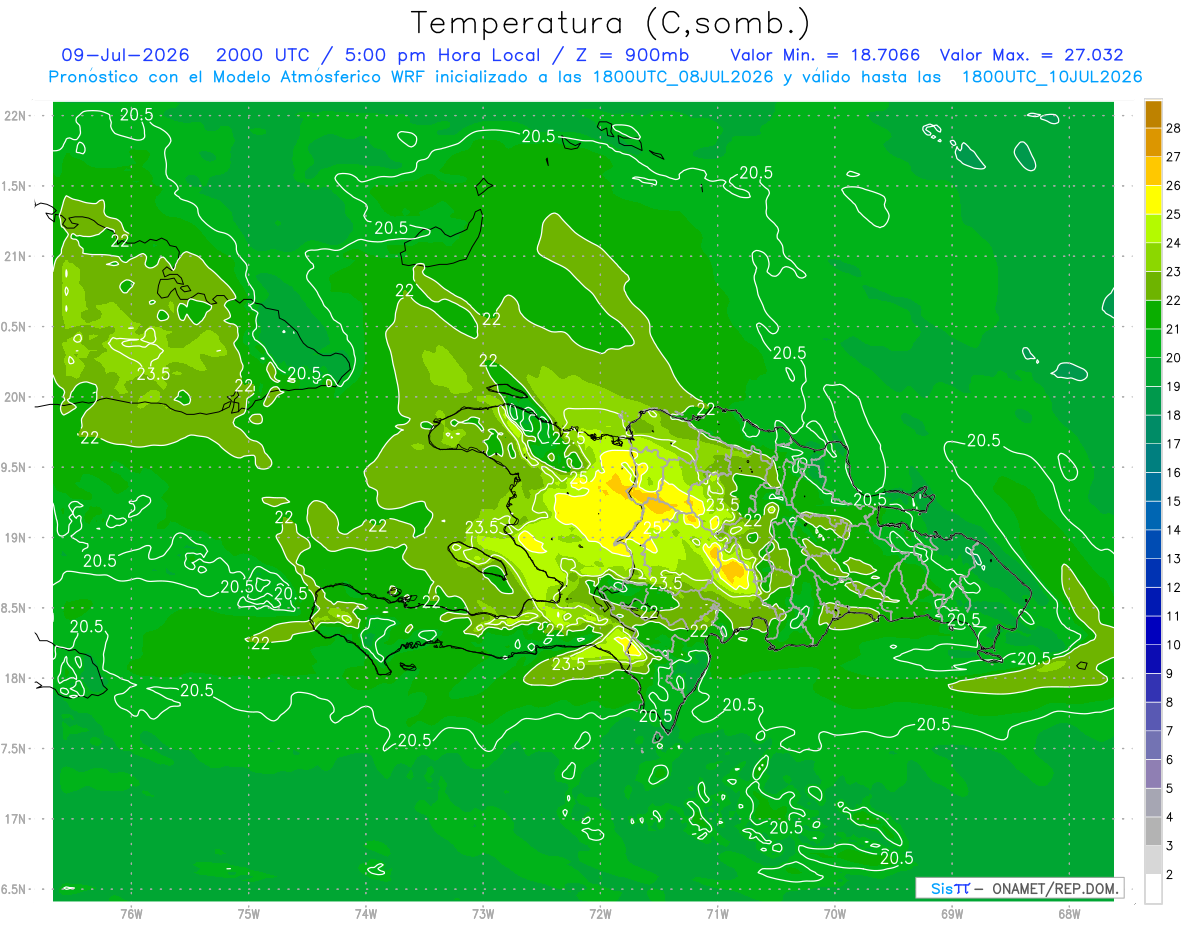Click the '18N' latitude axis label
This screenshot has width=1200, height=927.
click(x=16, y=678)
